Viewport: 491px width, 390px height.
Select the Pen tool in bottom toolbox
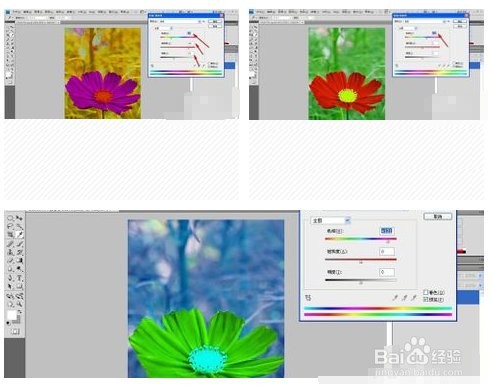10,278
